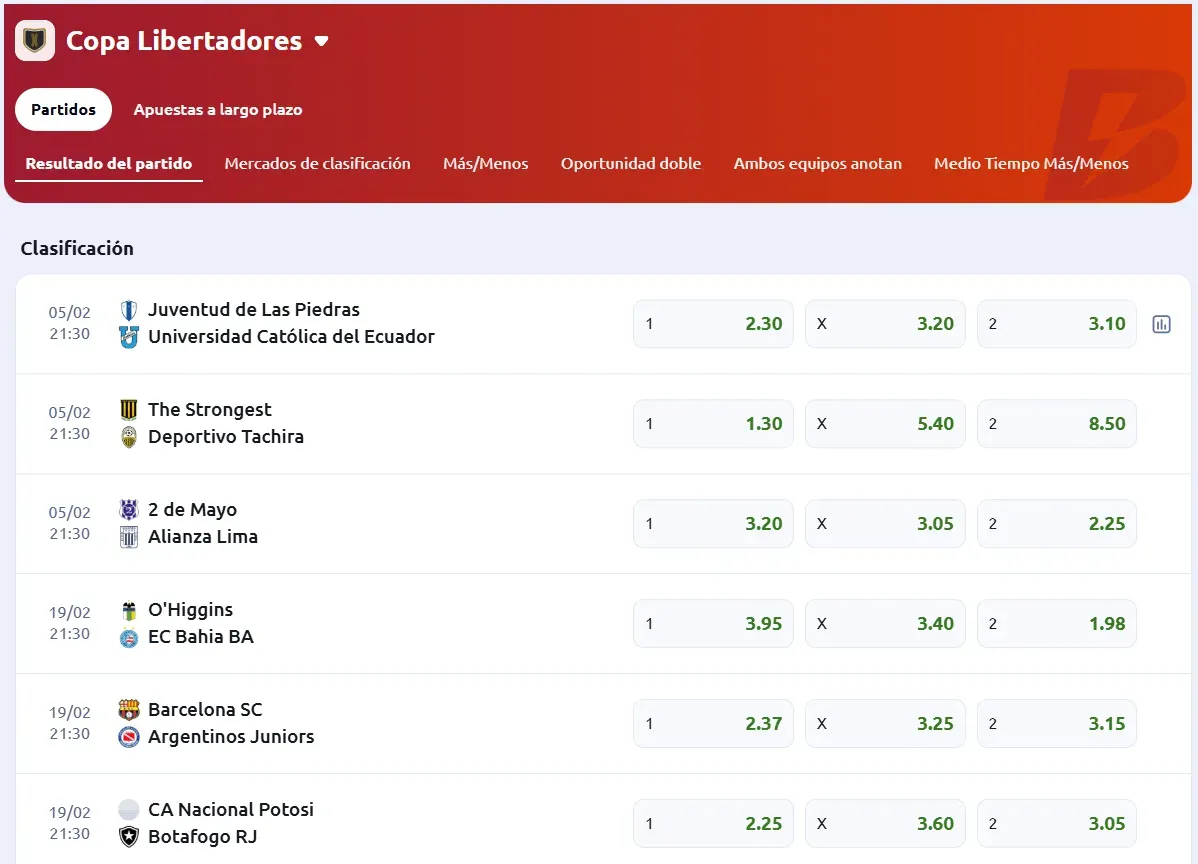Click the Copa Libertadores trophy logo icon
Screen dimensions: 1198x864
pyautogui.click(x=35, y=41)
